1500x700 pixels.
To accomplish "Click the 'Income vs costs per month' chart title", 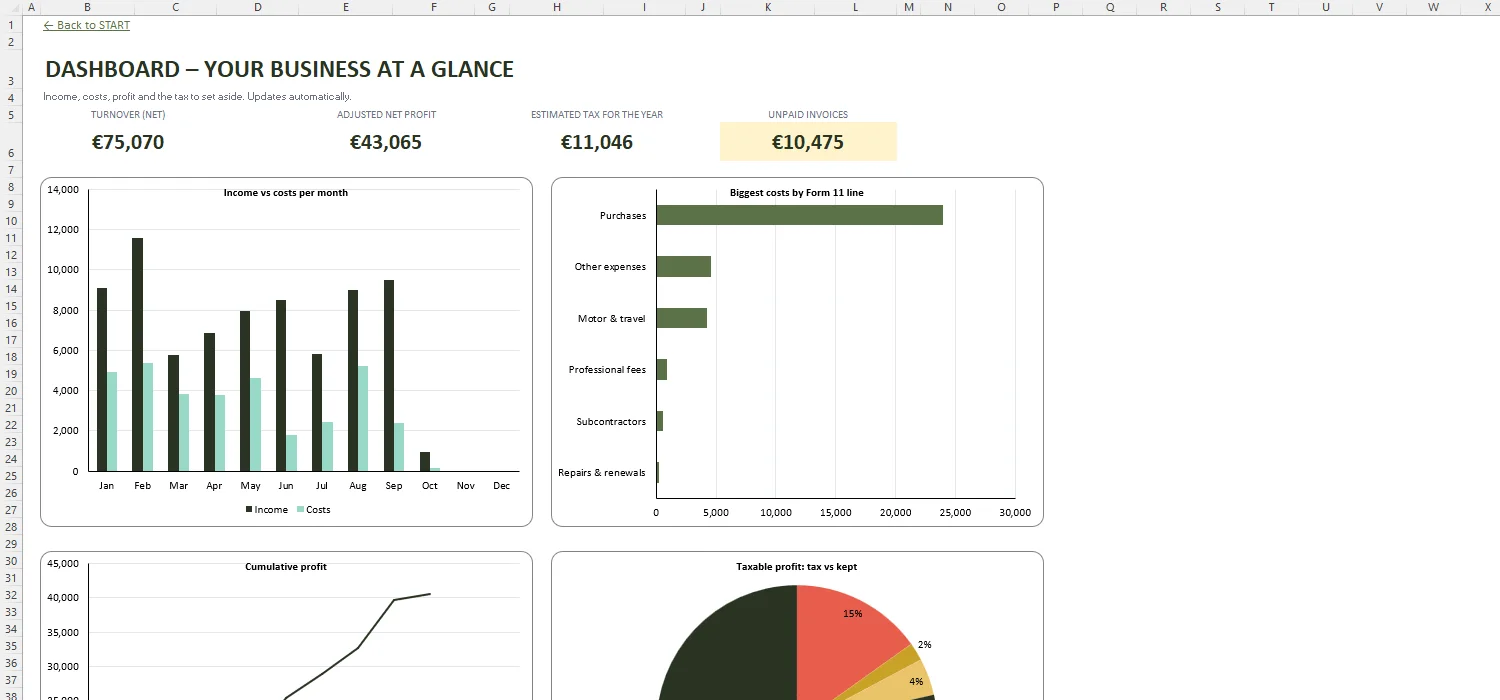I will pos(286,192).
